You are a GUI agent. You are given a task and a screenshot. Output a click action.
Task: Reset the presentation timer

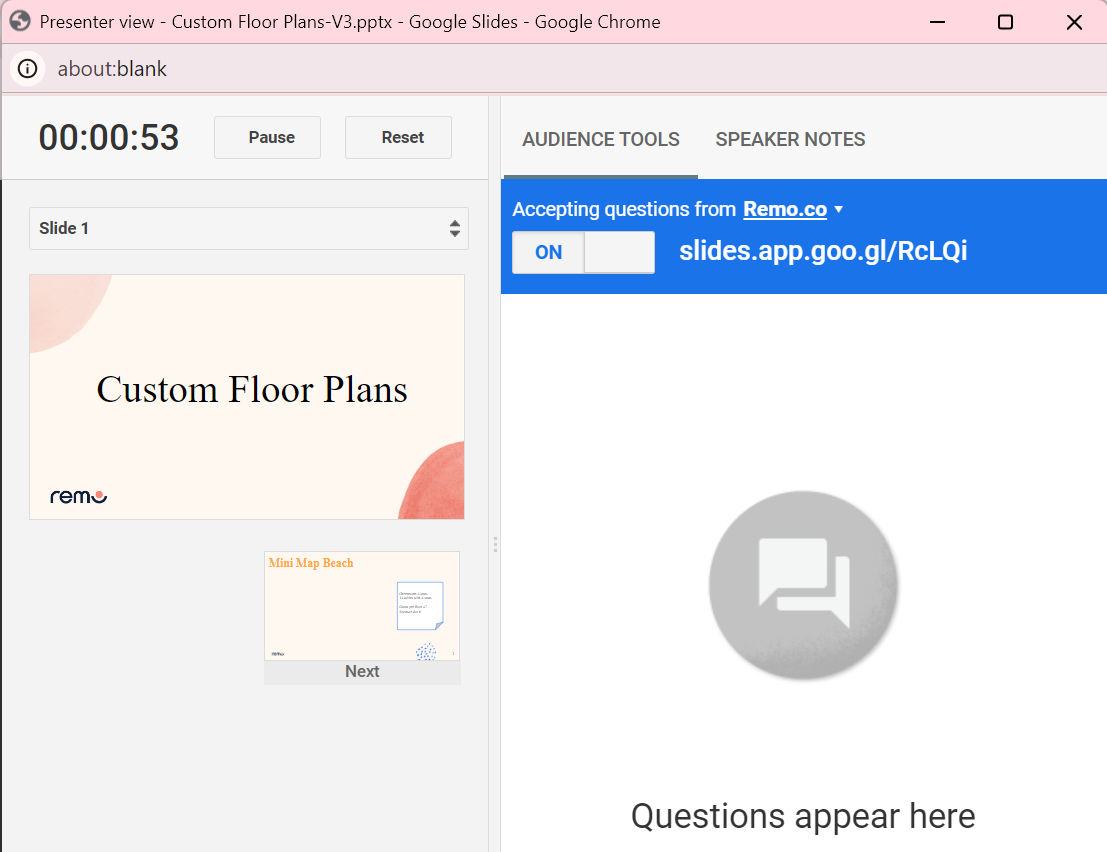click(x=398, y=138)
